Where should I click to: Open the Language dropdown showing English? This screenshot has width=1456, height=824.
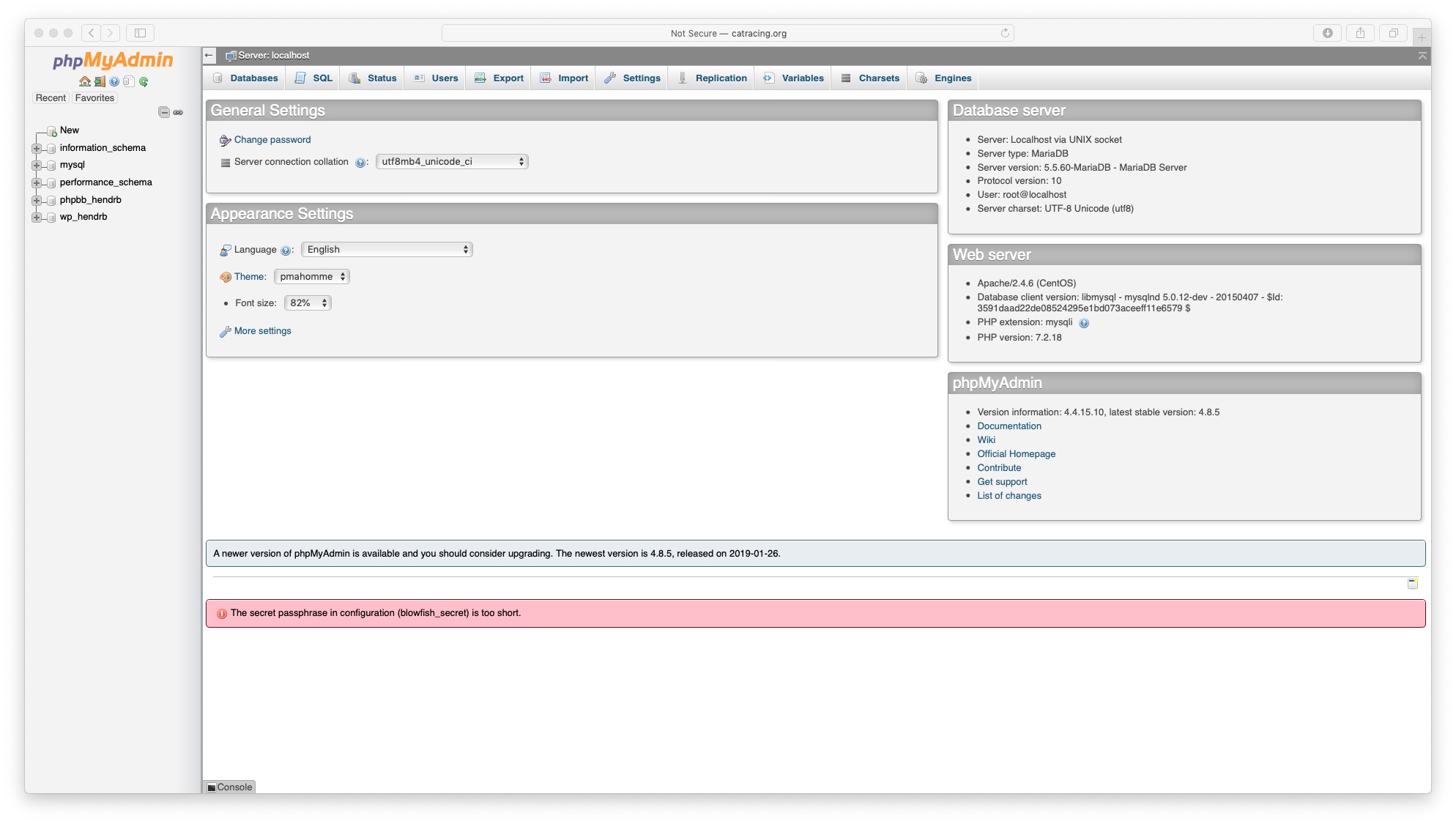[x=387, y=250]
